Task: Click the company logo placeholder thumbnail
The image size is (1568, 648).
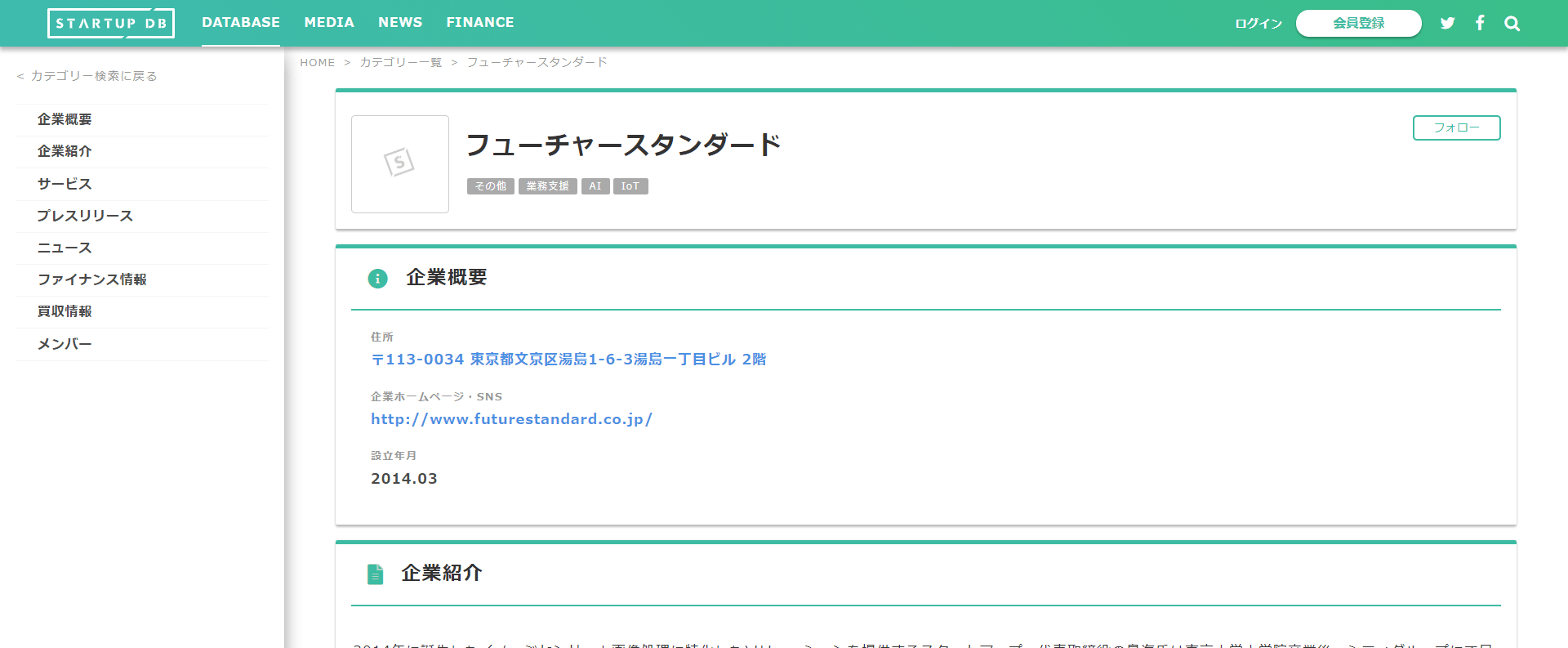Action: click(x=400, y=164)
